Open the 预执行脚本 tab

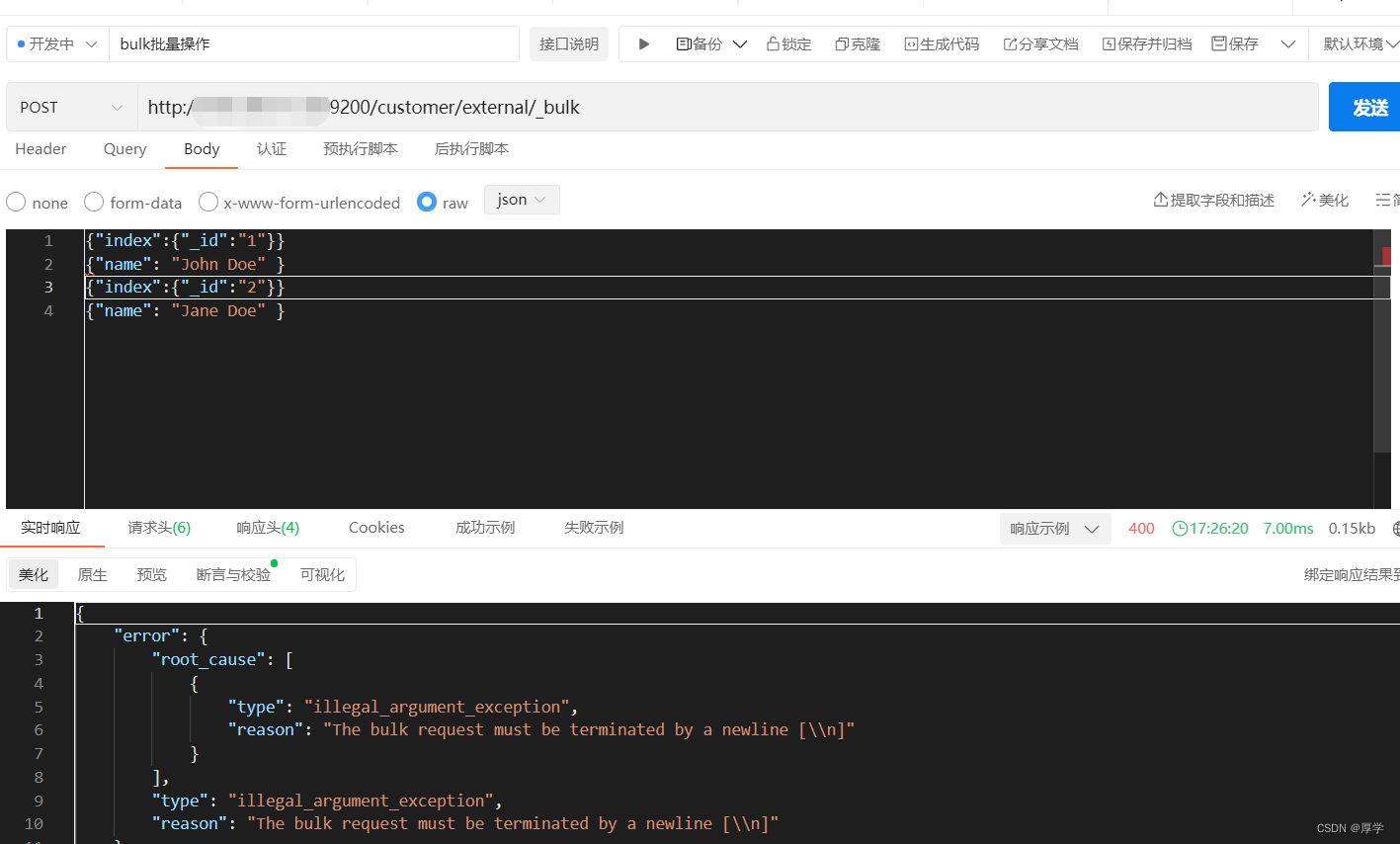coord(361,149)
